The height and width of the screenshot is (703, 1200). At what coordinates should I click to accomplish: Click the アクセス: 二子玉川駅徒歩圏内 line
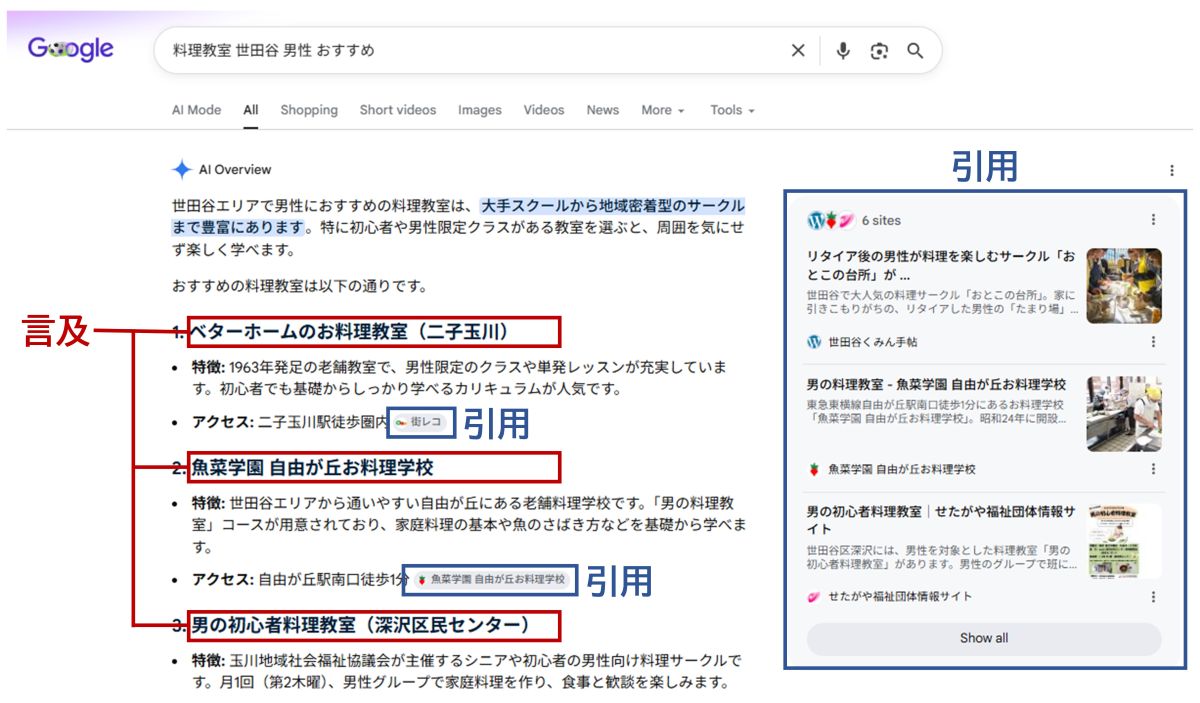point(290,422)
